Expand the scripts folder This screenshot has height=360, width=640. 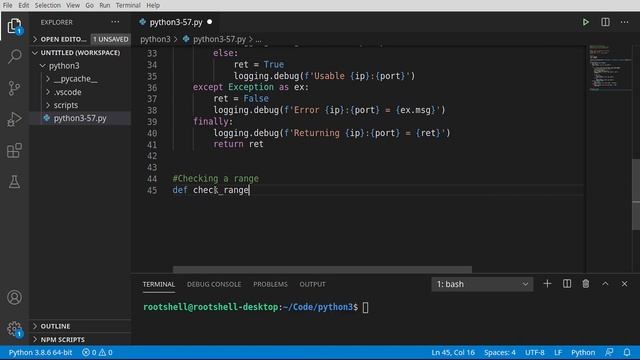point(48,105)
